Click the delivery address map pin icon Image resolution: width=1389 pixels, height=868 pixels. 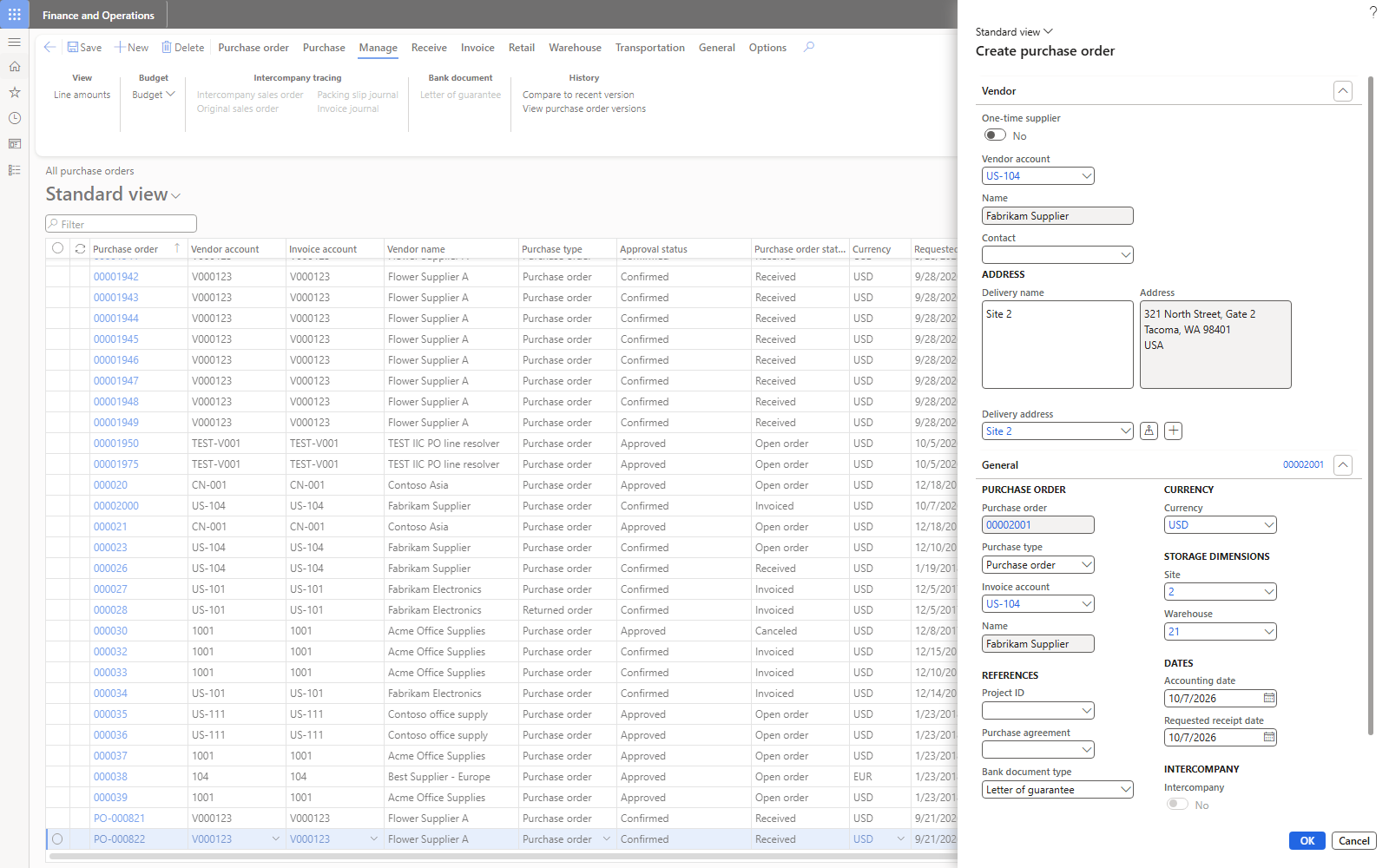(x=1149, y=431)
